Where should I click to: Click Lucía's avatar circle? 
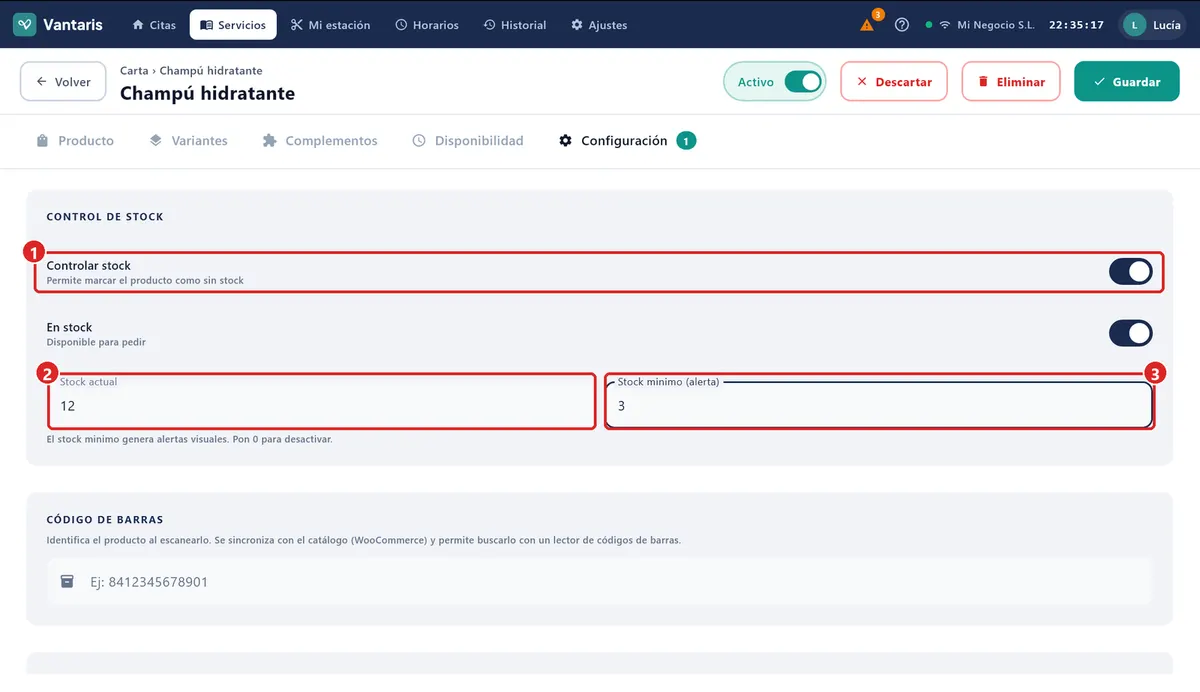1134,25
